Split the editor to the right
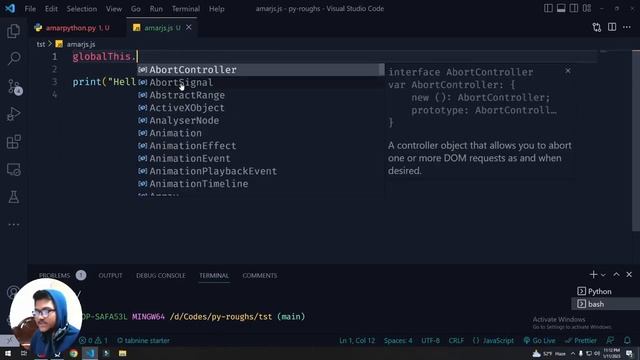The image size is (640, 360). tap(612, 27)
